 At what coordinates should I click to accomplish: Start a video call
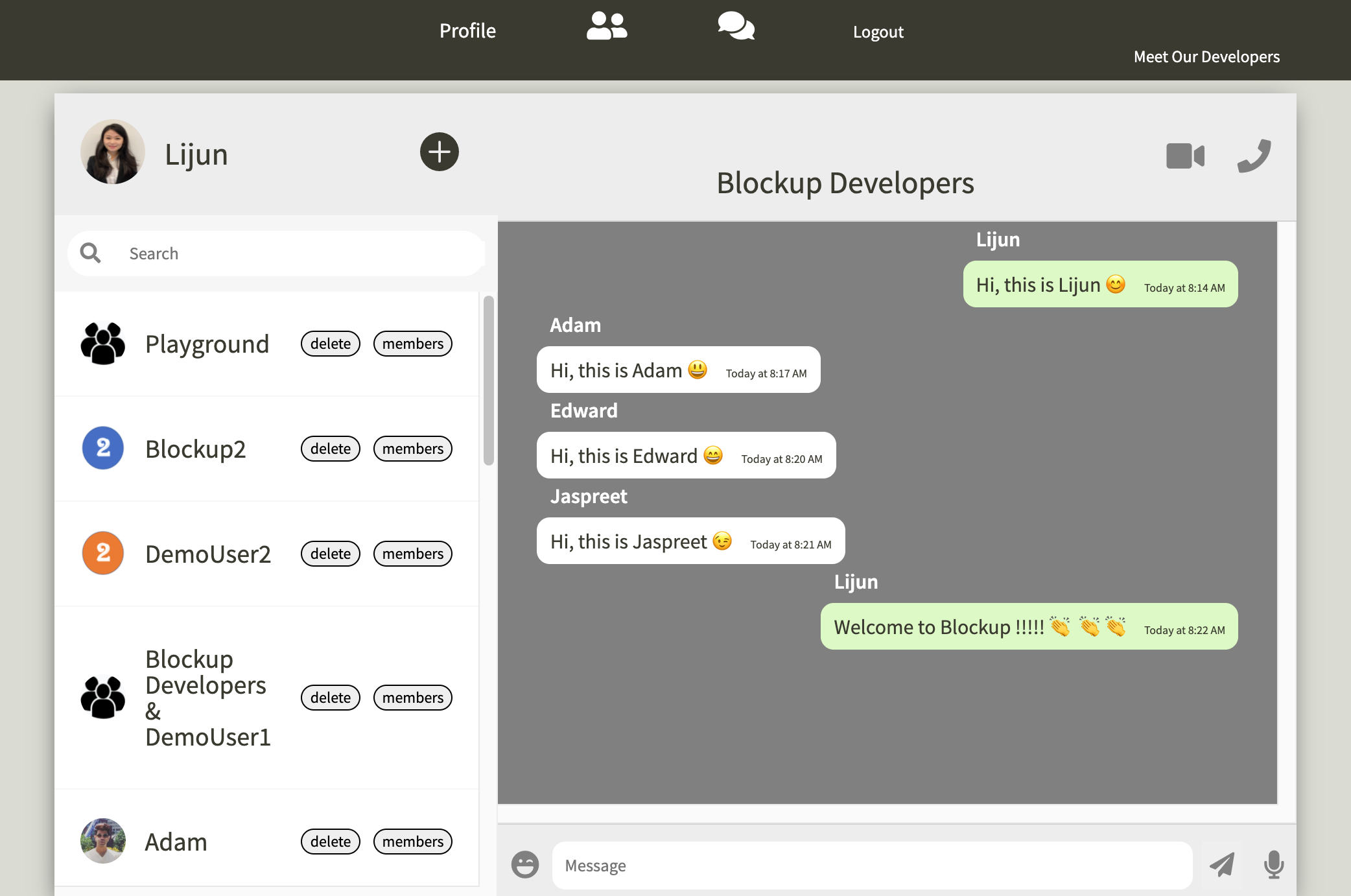(1184, 156)
